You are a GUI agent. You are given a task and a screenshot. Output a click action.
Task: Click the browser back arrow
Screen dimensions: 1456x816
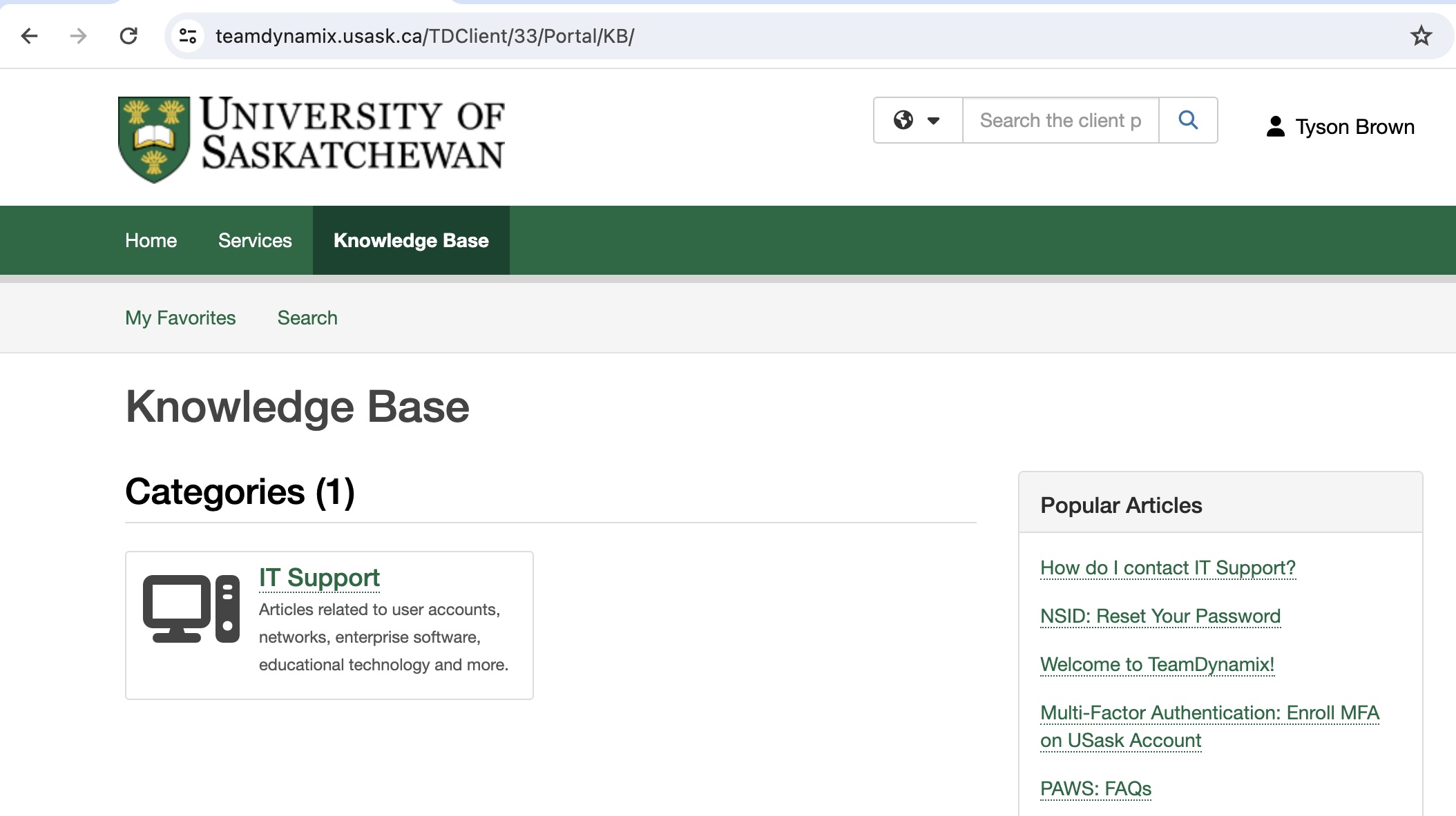click(29, 36)
